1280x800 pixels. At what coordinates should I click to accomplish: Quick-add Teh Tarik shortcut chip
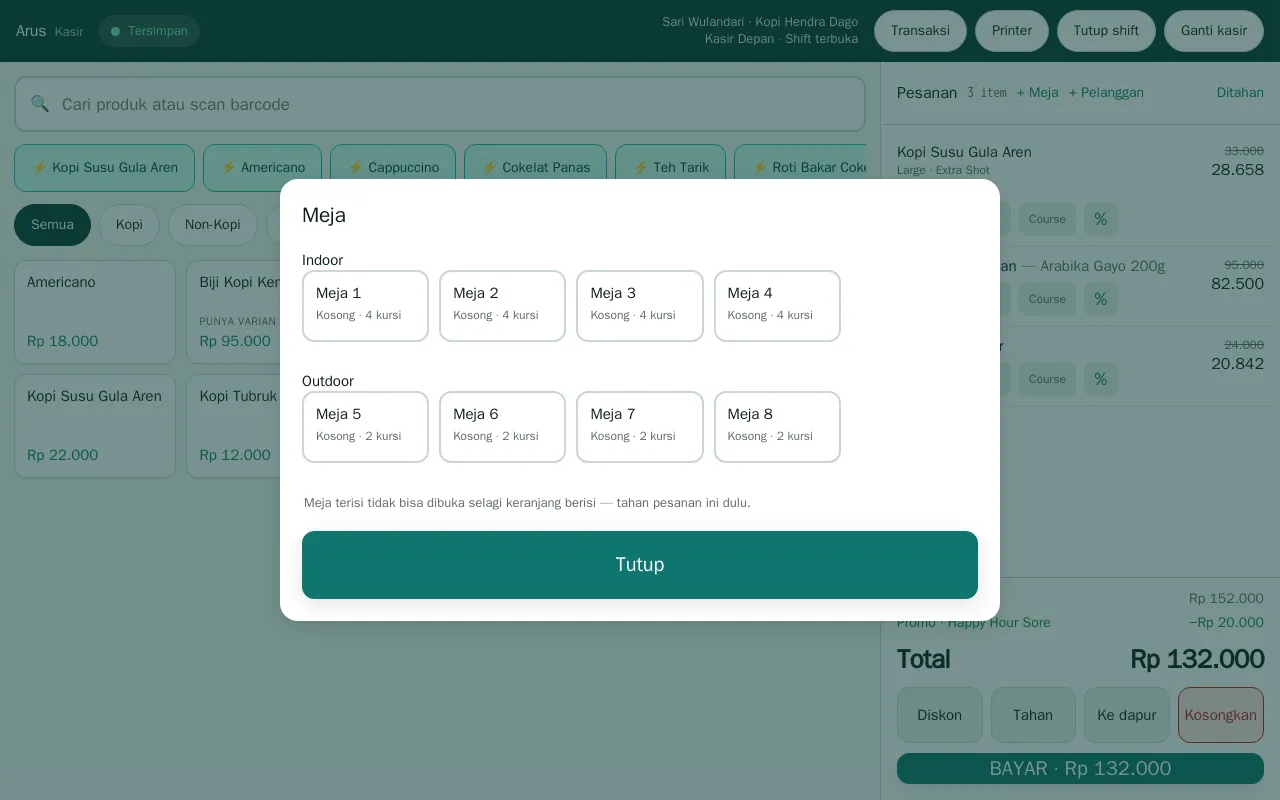click(x=670, y=168)
